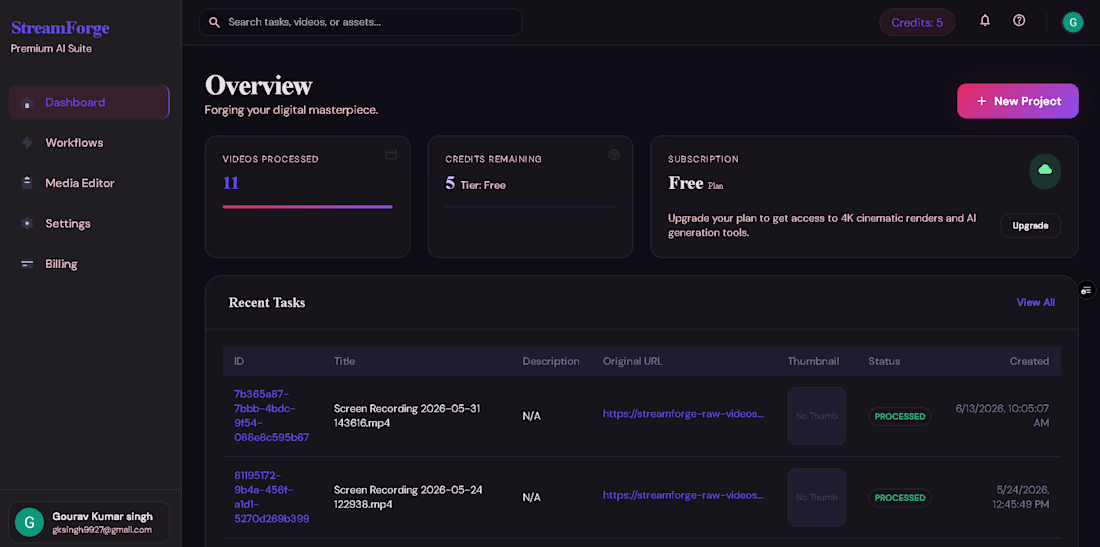Click the Created column header
1100x547 pixels.
tap(1029, 361)
